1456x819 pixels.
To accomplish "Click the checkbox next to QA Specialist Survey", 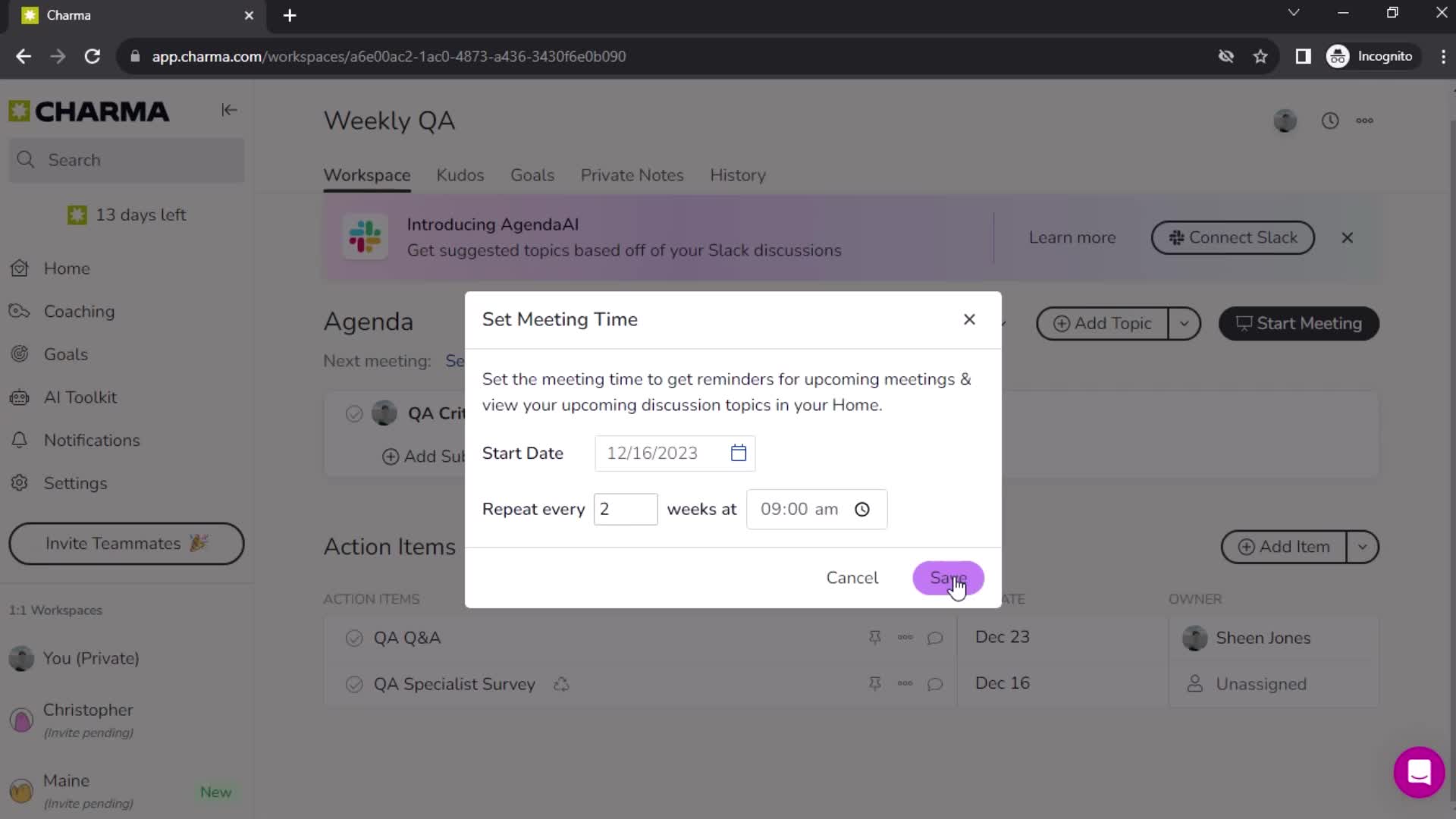I will 354,684.
